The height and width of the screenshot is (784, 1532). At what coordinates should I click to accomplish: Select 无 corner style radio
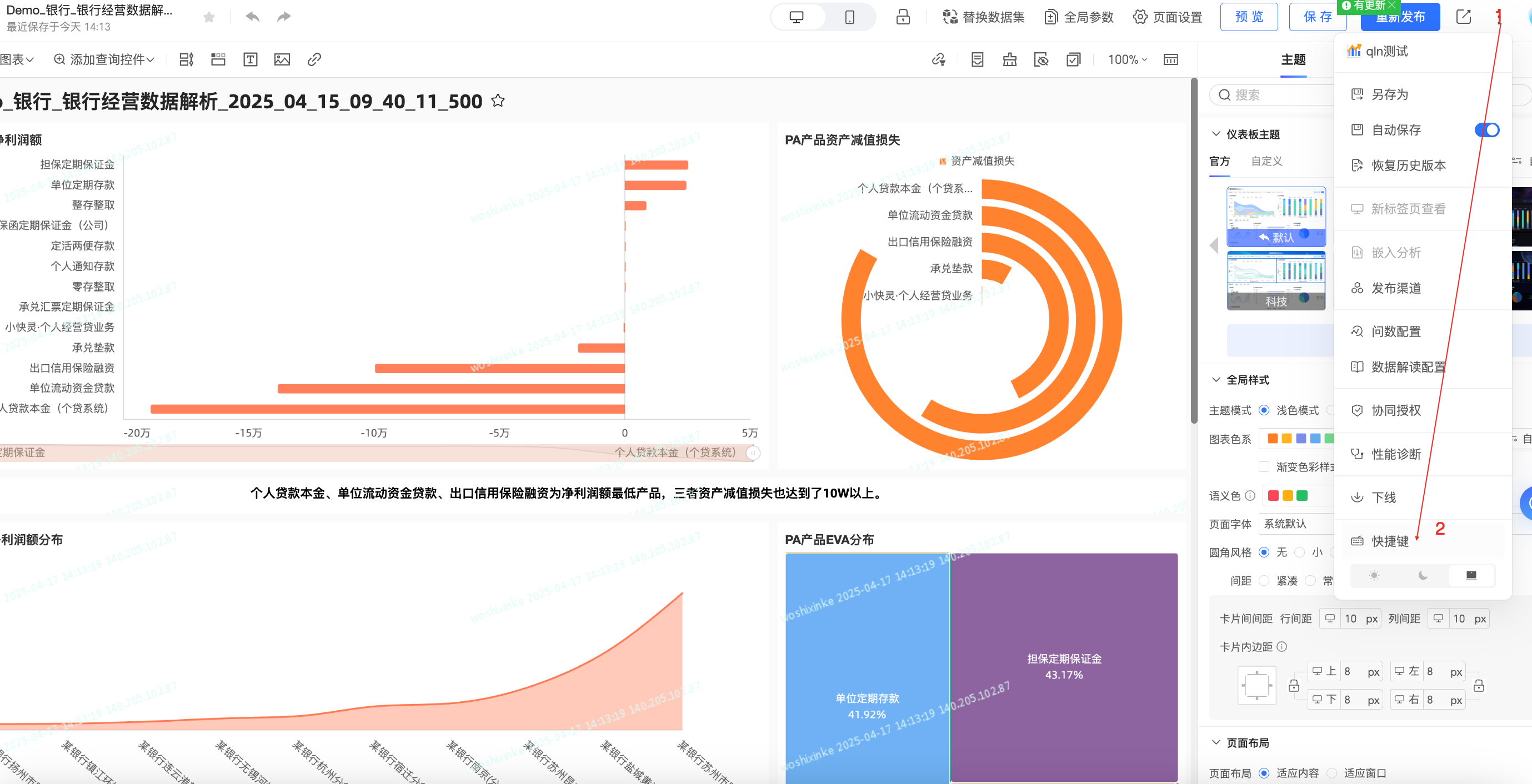click(1264, 552)
